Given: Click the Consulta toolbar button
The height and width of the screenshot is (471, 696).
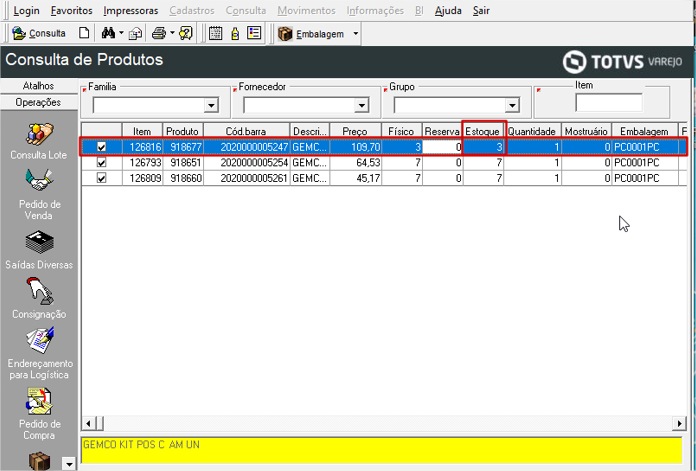Looking at the screenshot, I should pyautogui.click(x=39, y=33).
